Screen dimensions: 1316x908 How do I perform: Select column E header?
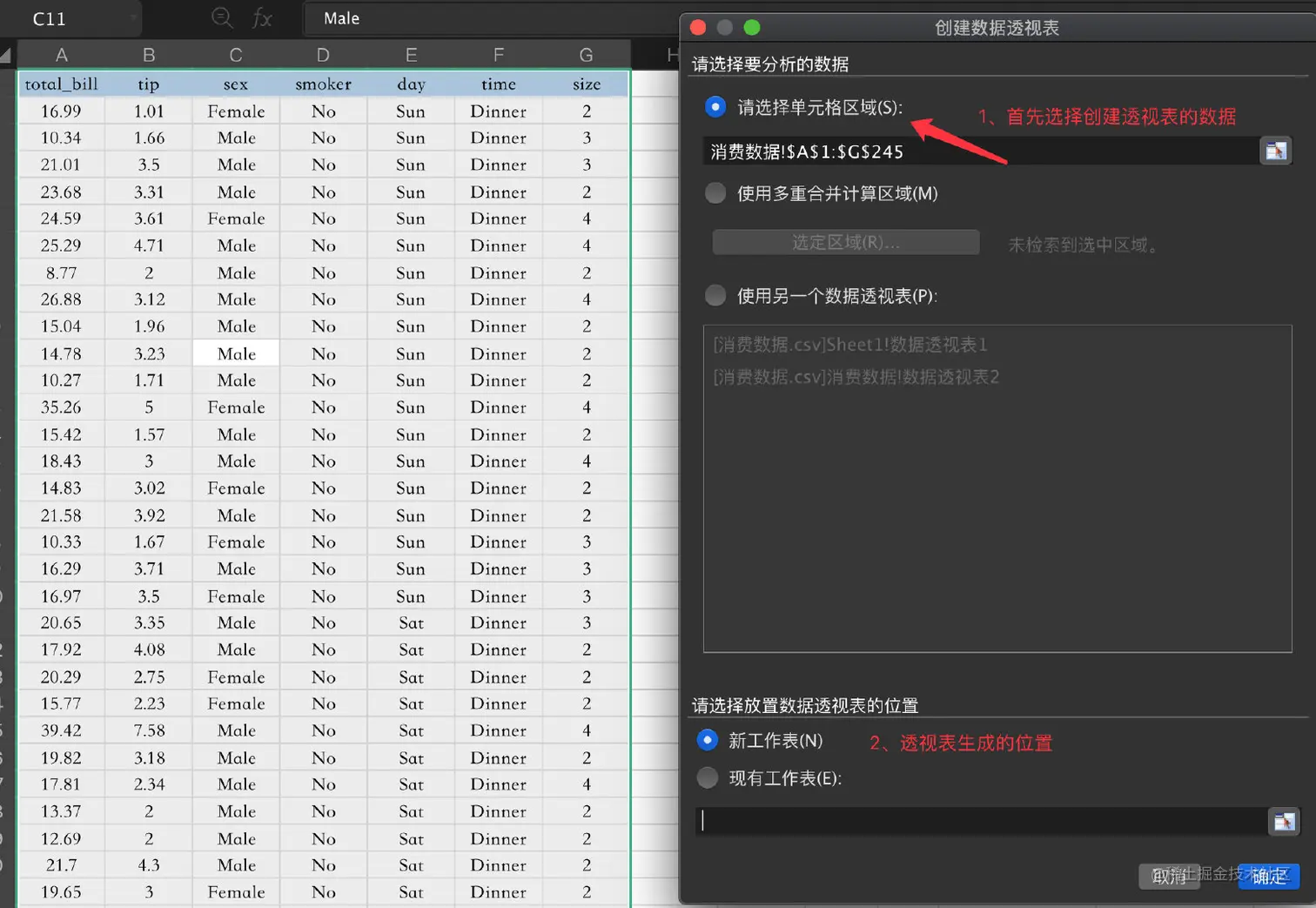[x=411, y=55]
